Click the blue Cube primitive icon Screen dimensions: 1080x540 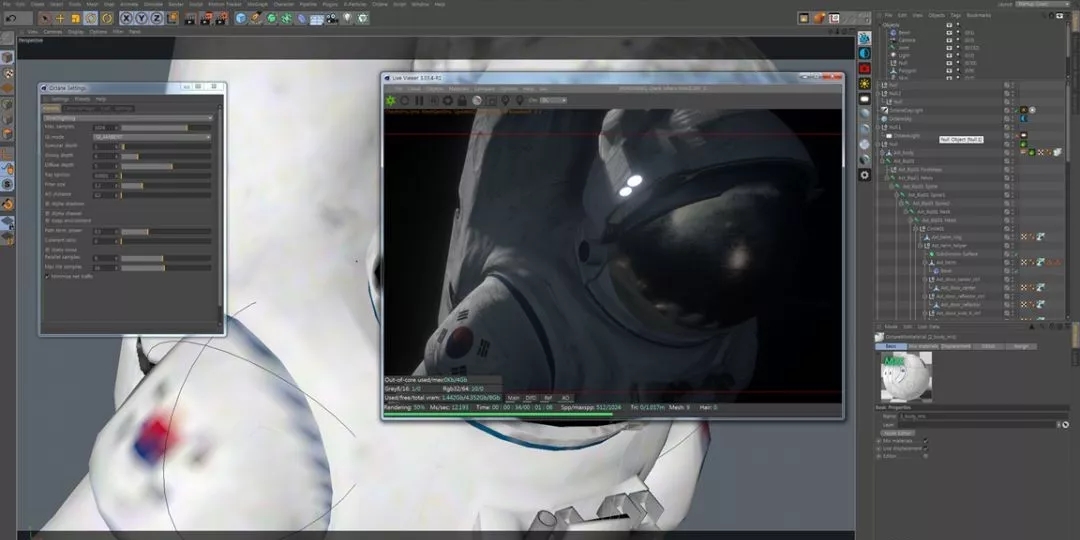(x=241, y=19)
